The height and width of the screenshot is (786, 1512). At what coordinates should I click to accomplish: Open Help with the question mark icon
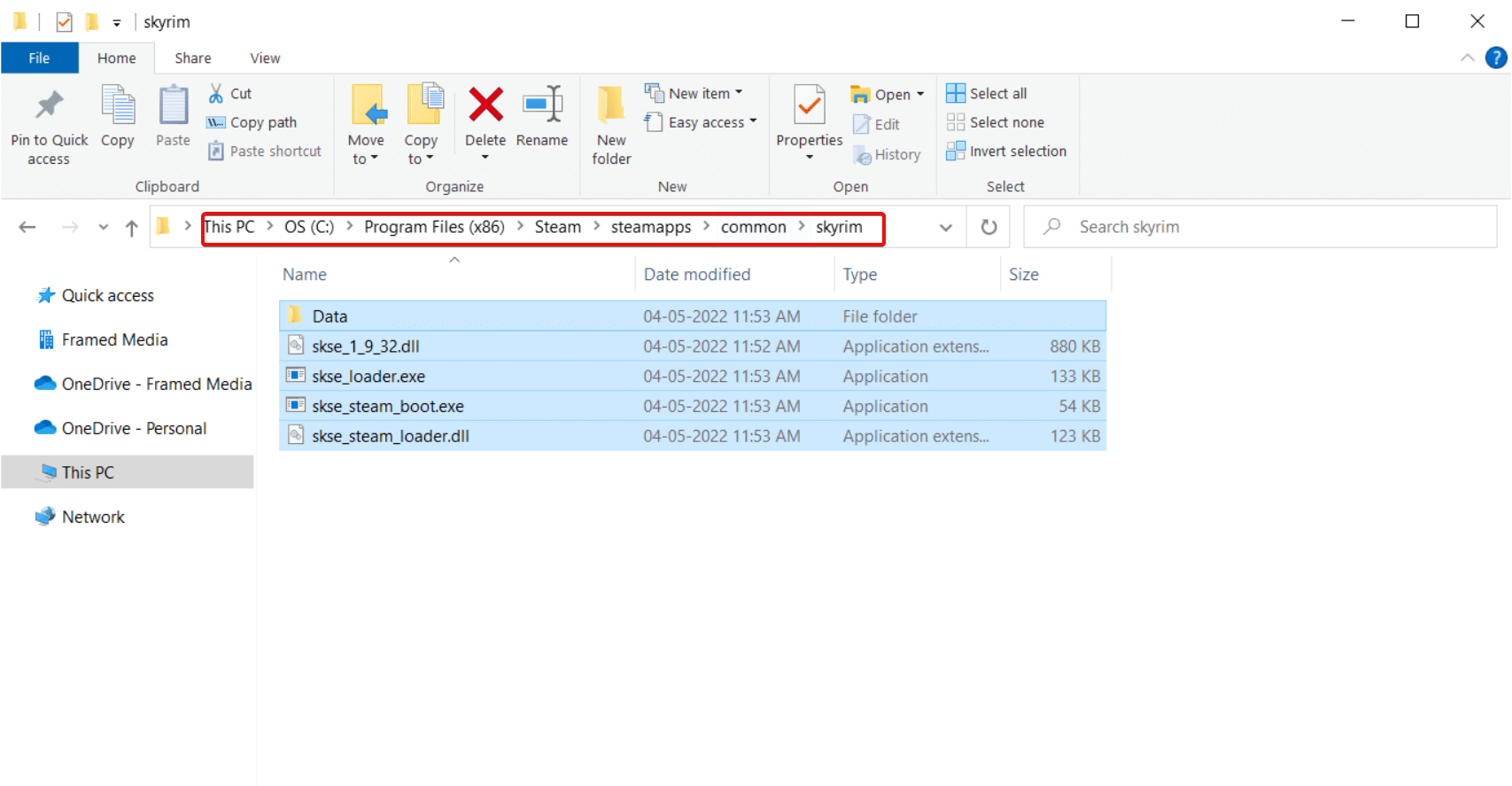(1496, 58)
